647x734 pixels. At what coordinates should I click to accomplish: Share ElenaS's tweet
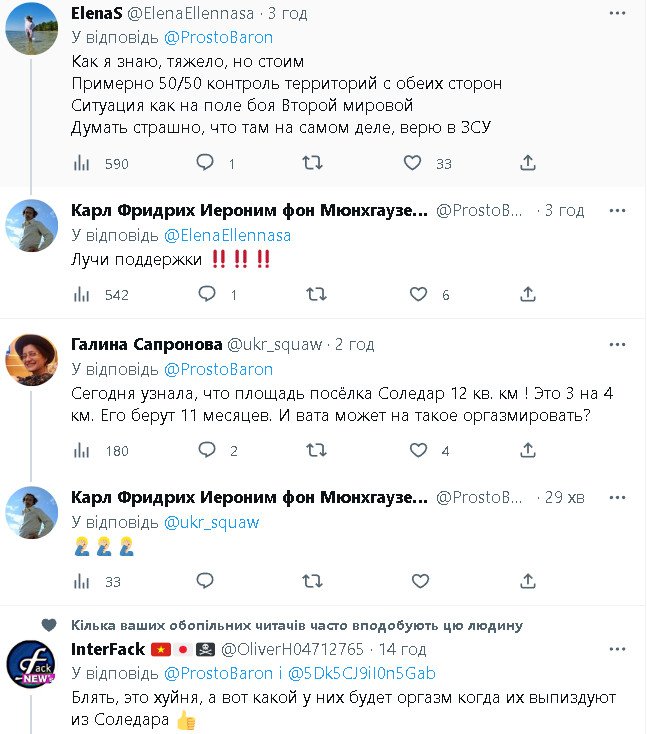click(528, 163)
